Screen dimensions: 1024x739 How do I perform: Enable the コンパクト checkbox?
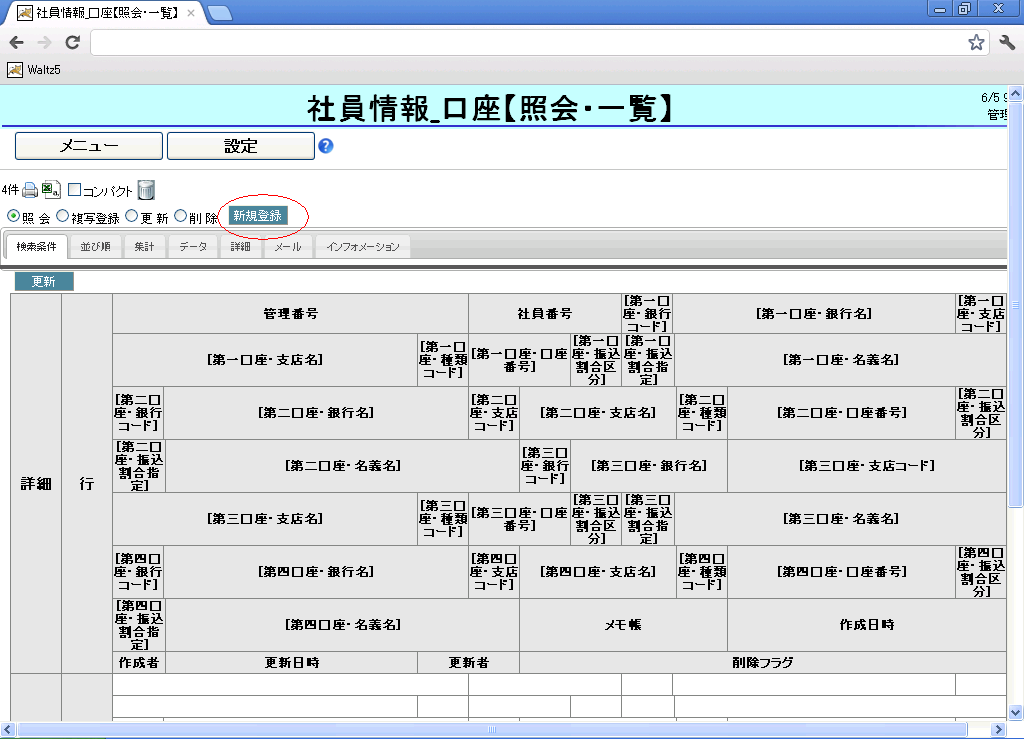pyautogui.click(x=74, y=190)
